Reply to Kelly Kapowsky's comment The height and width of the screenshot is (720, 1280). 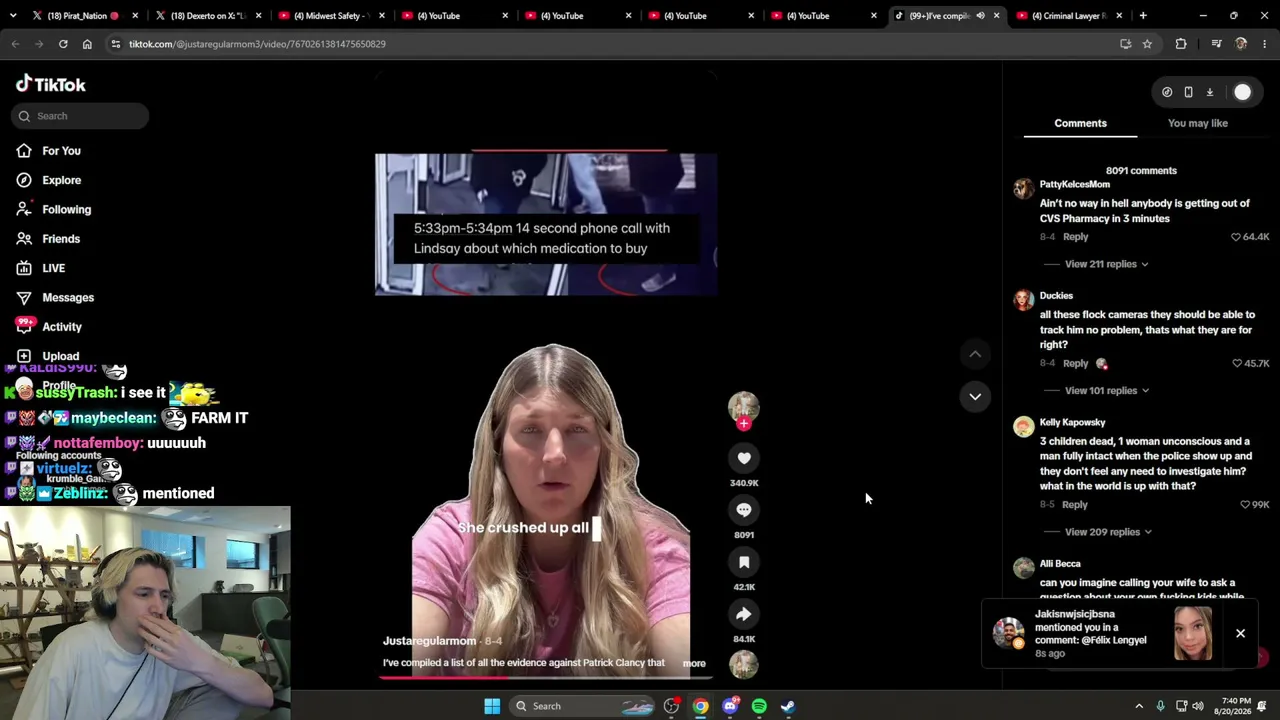coord(1075,505)
